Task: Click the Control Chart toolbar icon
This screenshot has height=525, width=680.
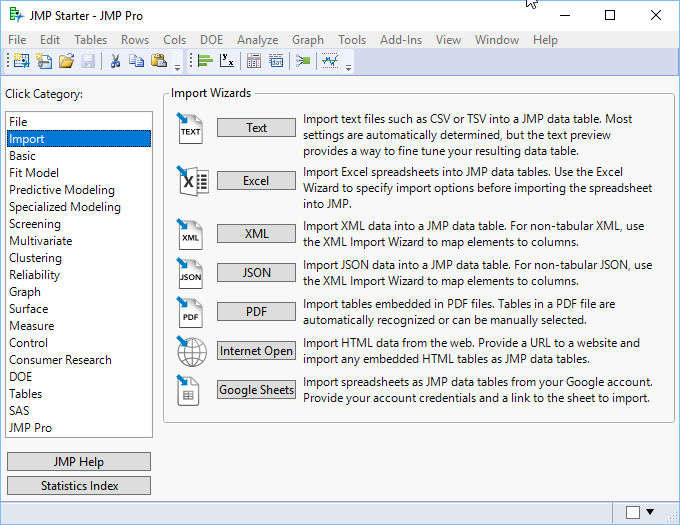Action: click(329, 61)
